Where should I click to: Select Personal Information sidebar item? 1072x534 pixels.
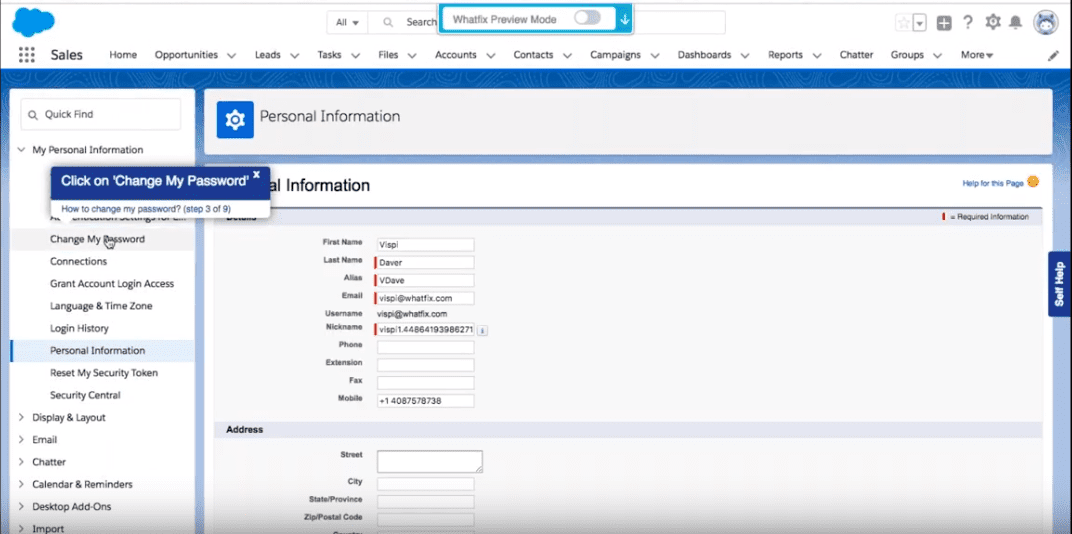(x=103, y=351)
